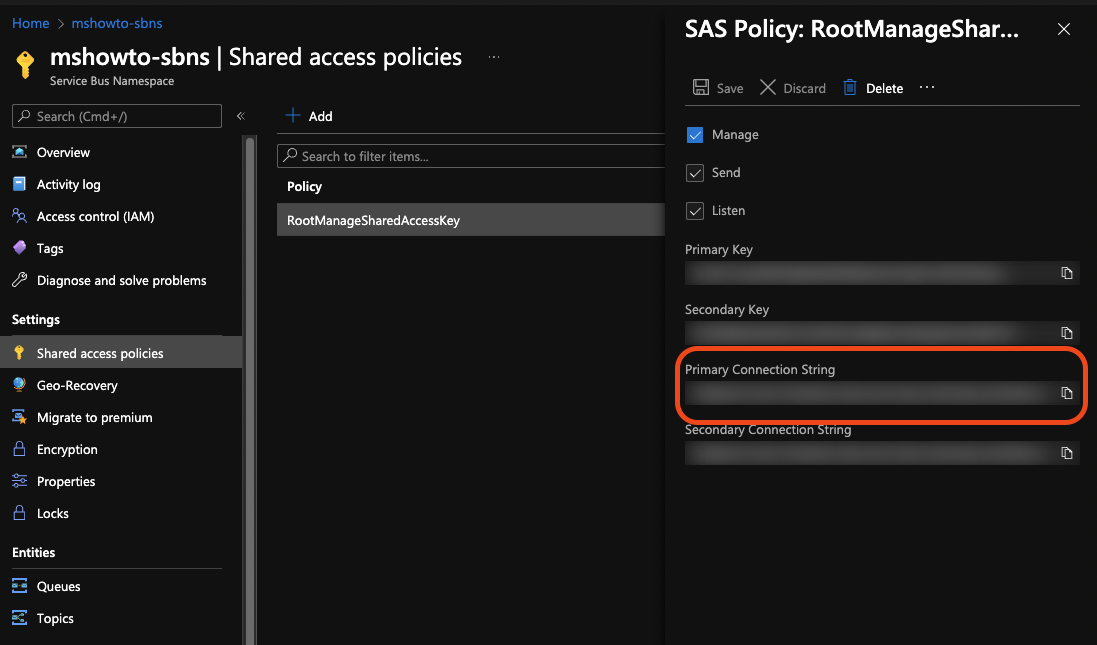Screen dimensions: 1097x645
Task: Click the Activity log icon
Action: click(20, 184)
